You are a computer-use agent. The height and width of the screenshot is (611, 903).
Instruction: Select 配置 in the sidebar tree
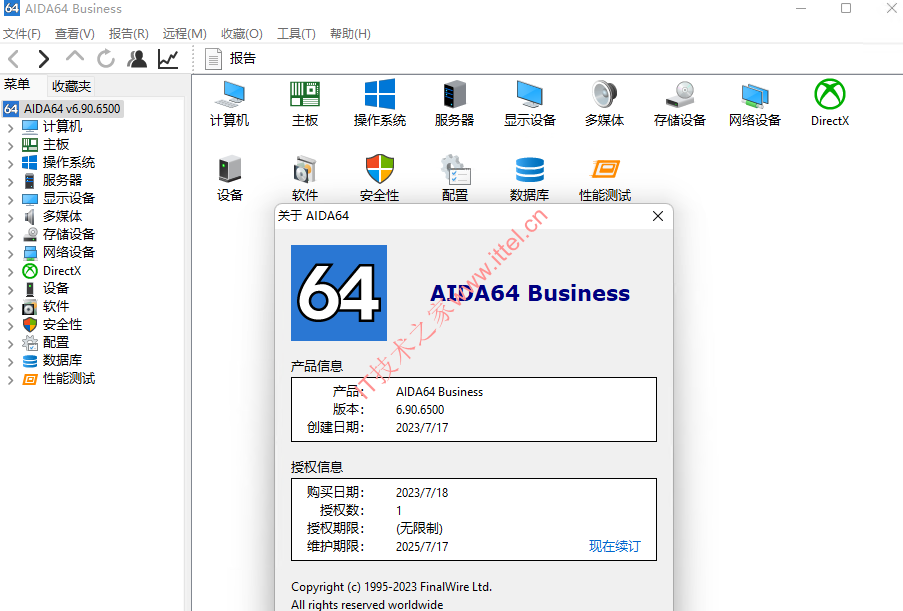pos(55,343)
